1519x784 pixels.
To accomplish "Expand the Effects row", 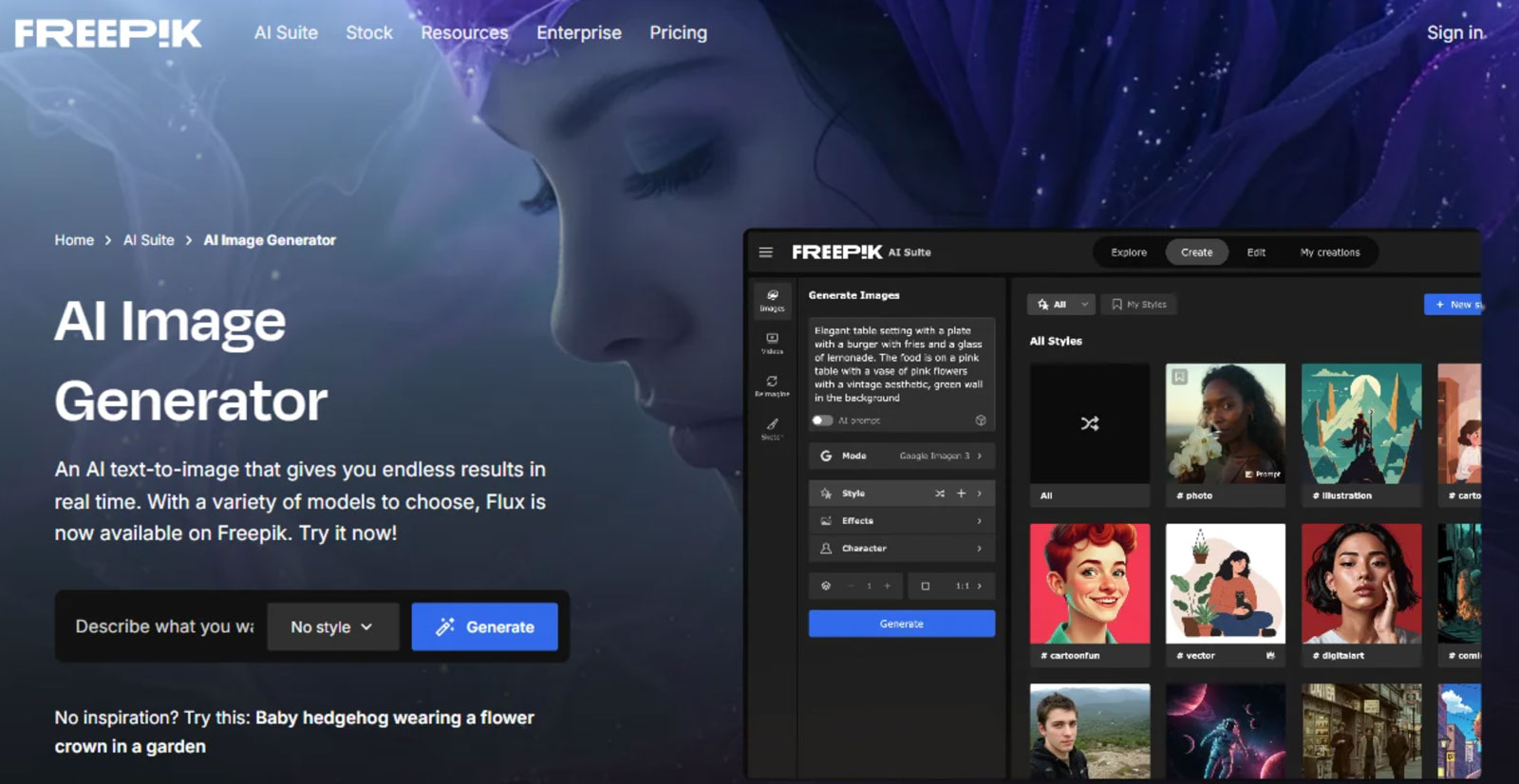I will pos(900,521).
